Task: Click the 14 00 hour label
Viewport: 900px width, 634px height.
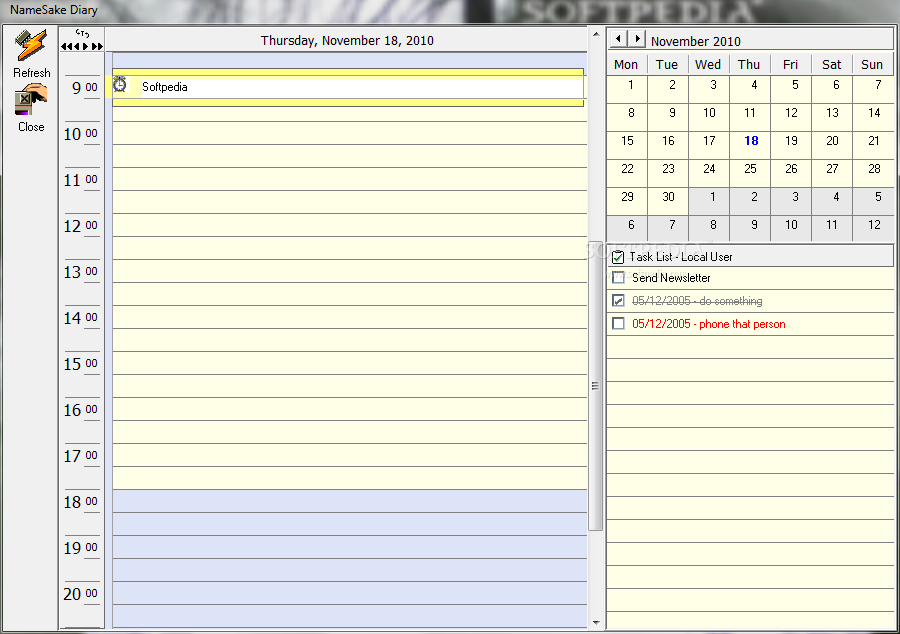Action: pyautogui.click(x=80, y=318)
